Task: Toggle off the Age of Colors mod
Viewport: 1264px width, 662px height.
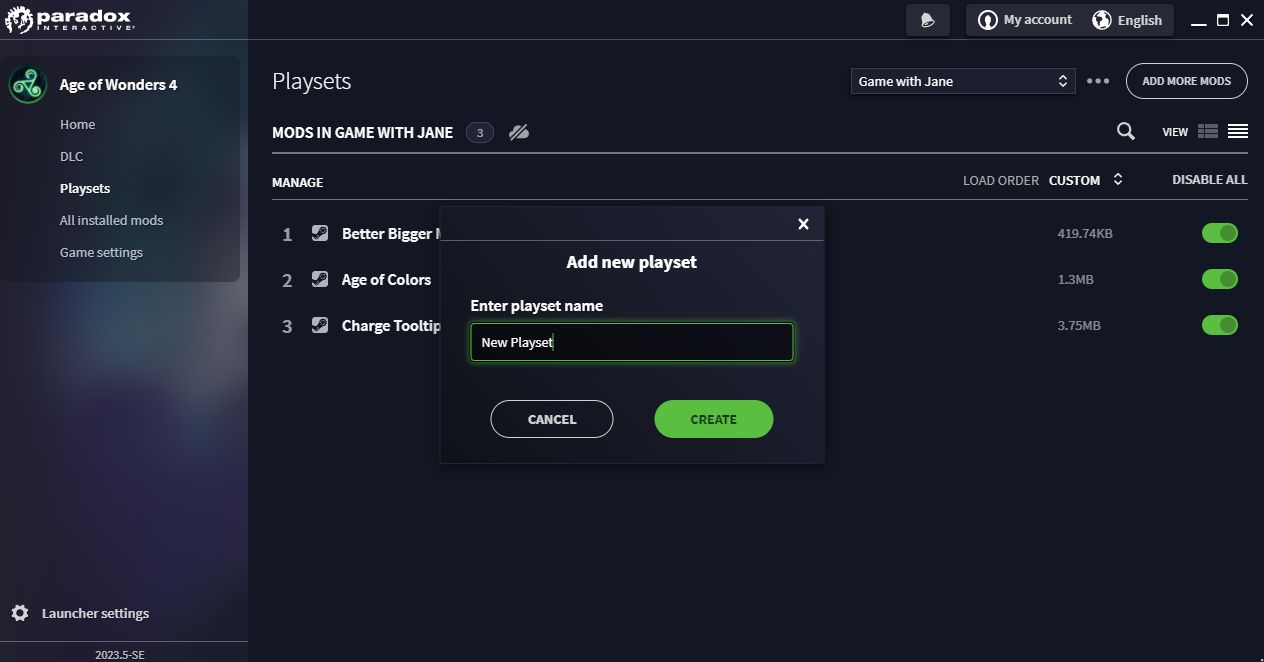Action: [x=1219, y=279]
